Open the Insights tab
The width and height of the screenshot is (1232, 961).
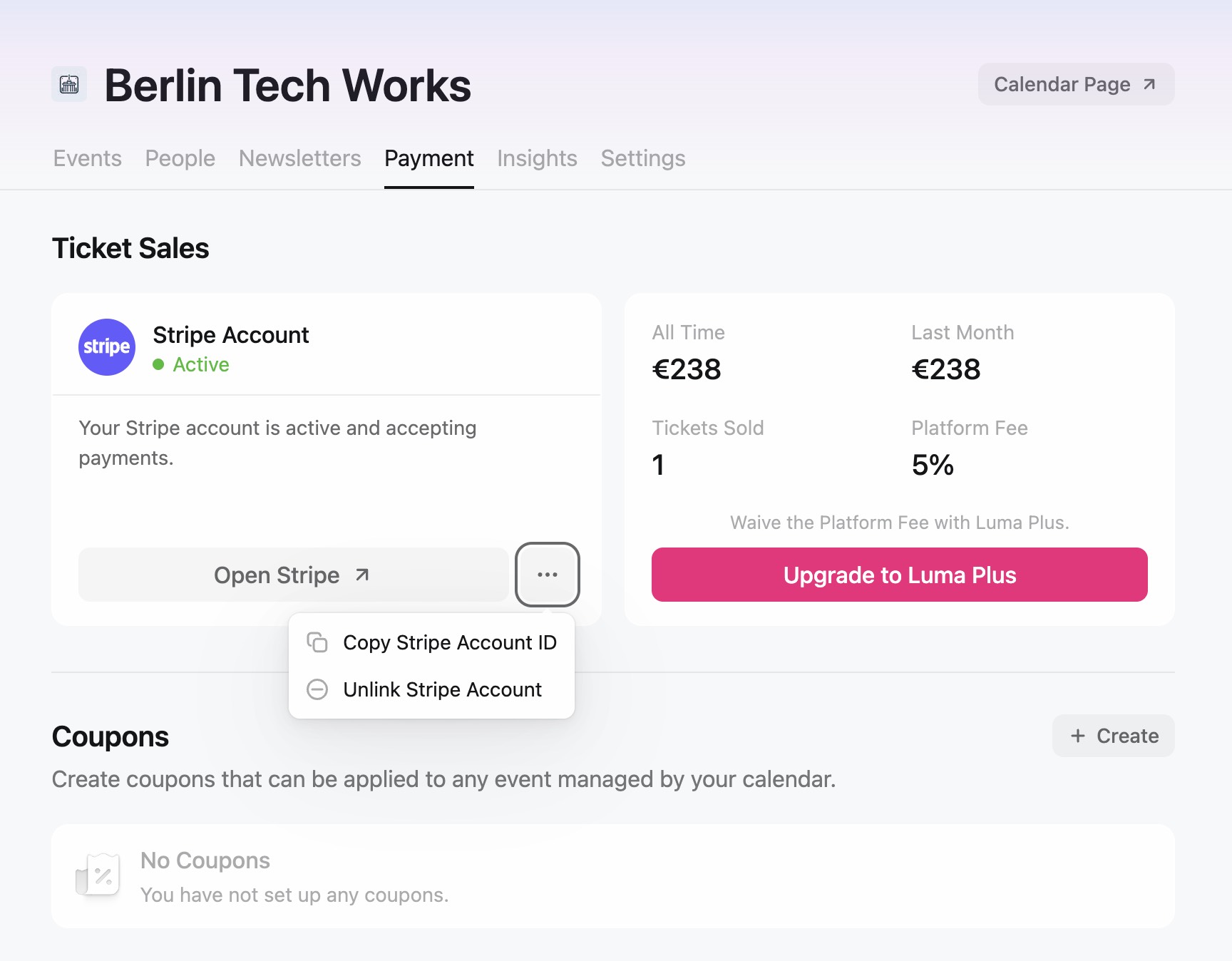click(x=537, y=158)
